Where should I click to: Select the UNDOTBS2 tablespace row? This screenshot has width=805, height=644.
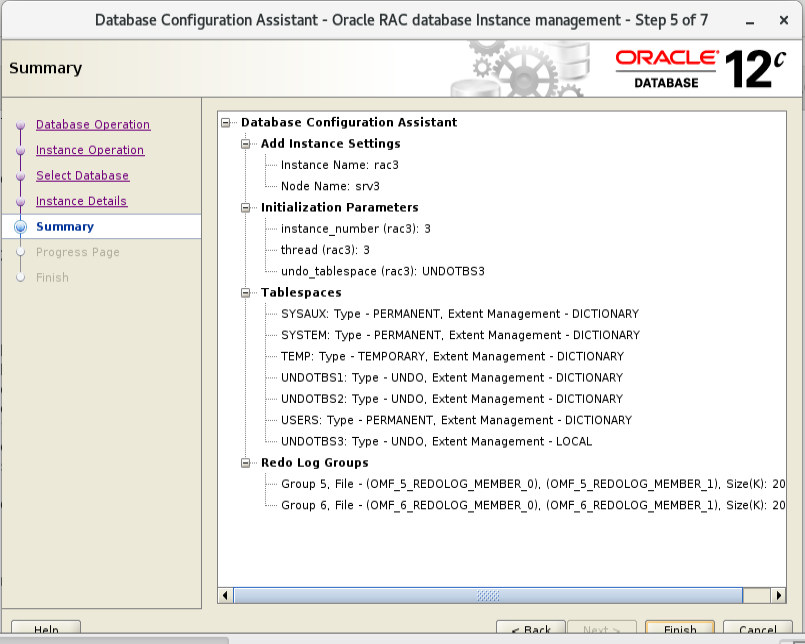[452, 399]
